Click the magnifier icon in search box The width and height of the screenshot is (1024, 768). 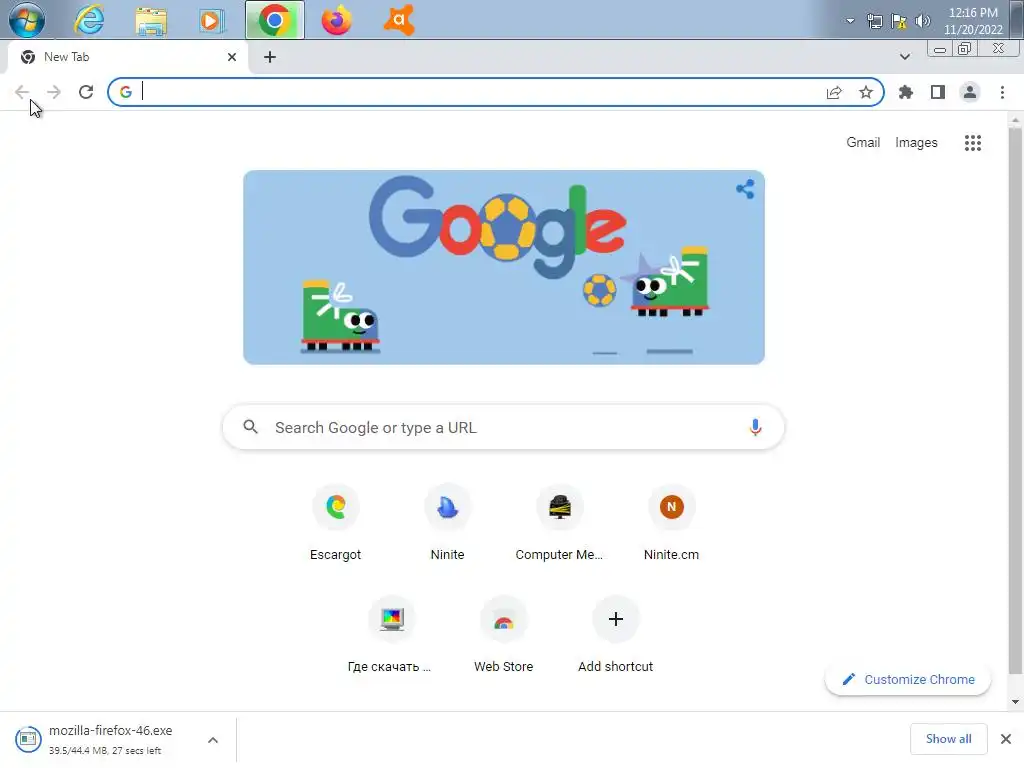pos(250,427)
